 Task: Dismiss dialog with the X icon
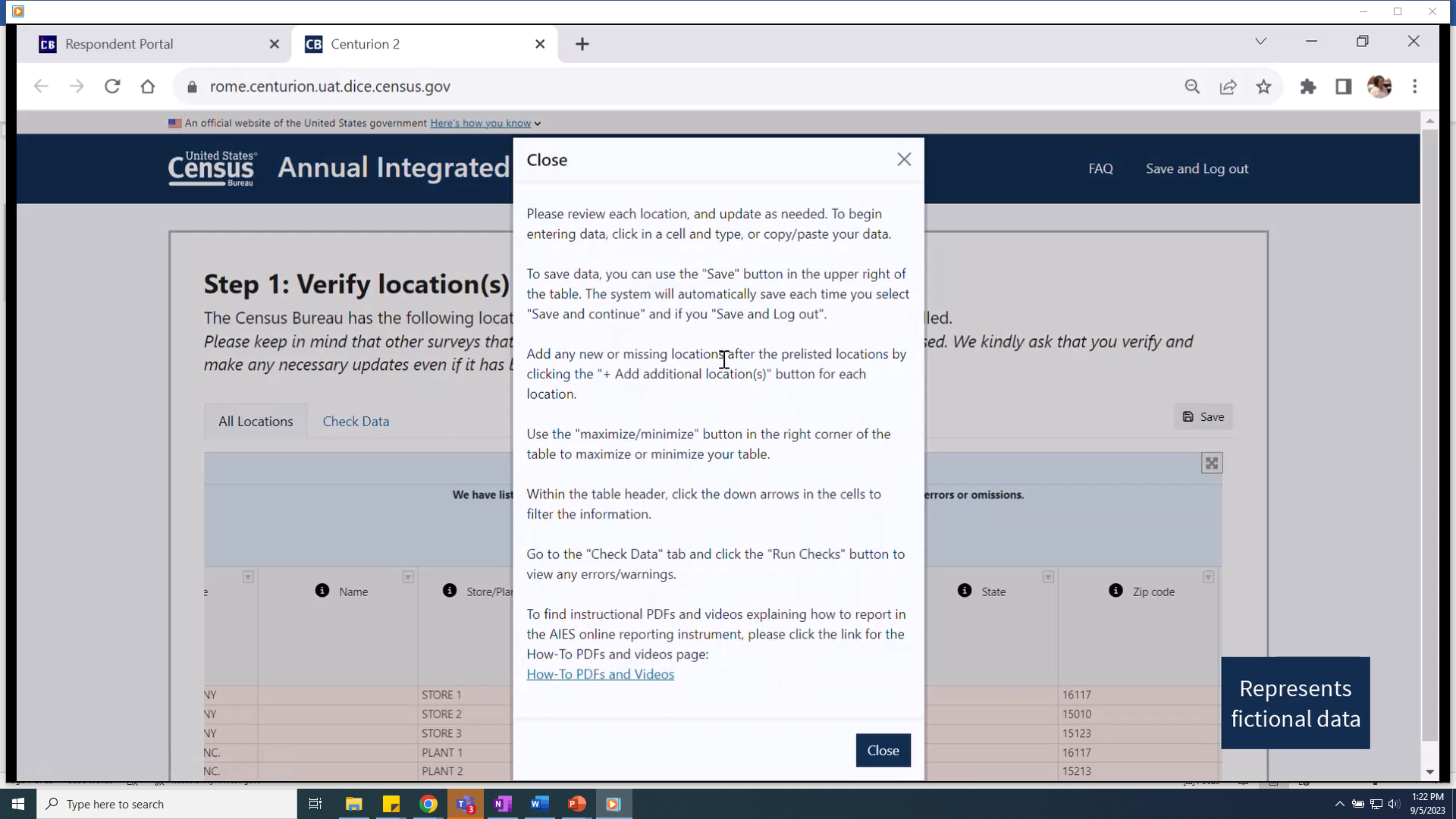[904, 159]
